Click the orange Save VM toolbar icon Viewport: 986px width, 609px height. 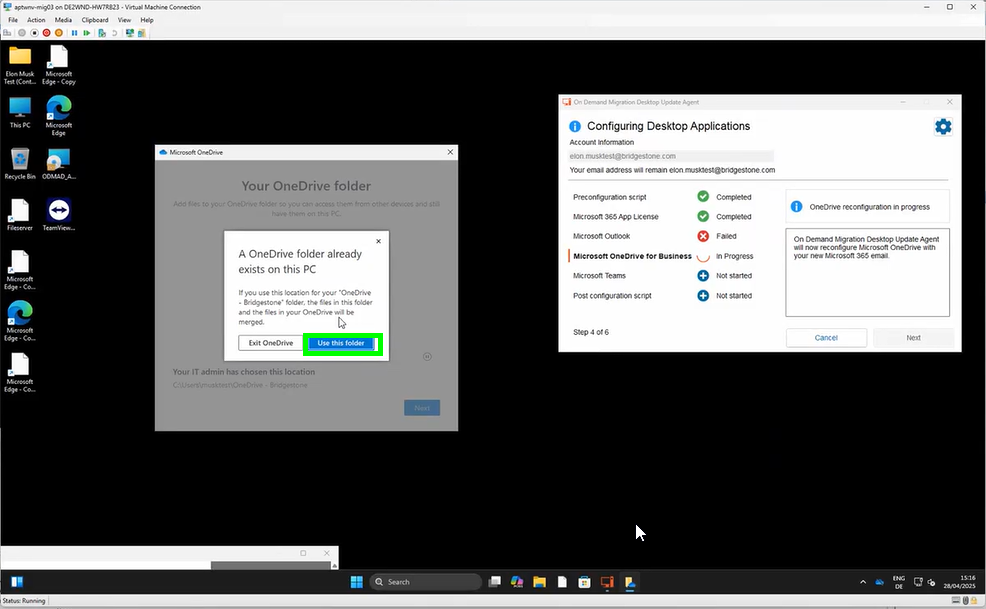[59, 33]
